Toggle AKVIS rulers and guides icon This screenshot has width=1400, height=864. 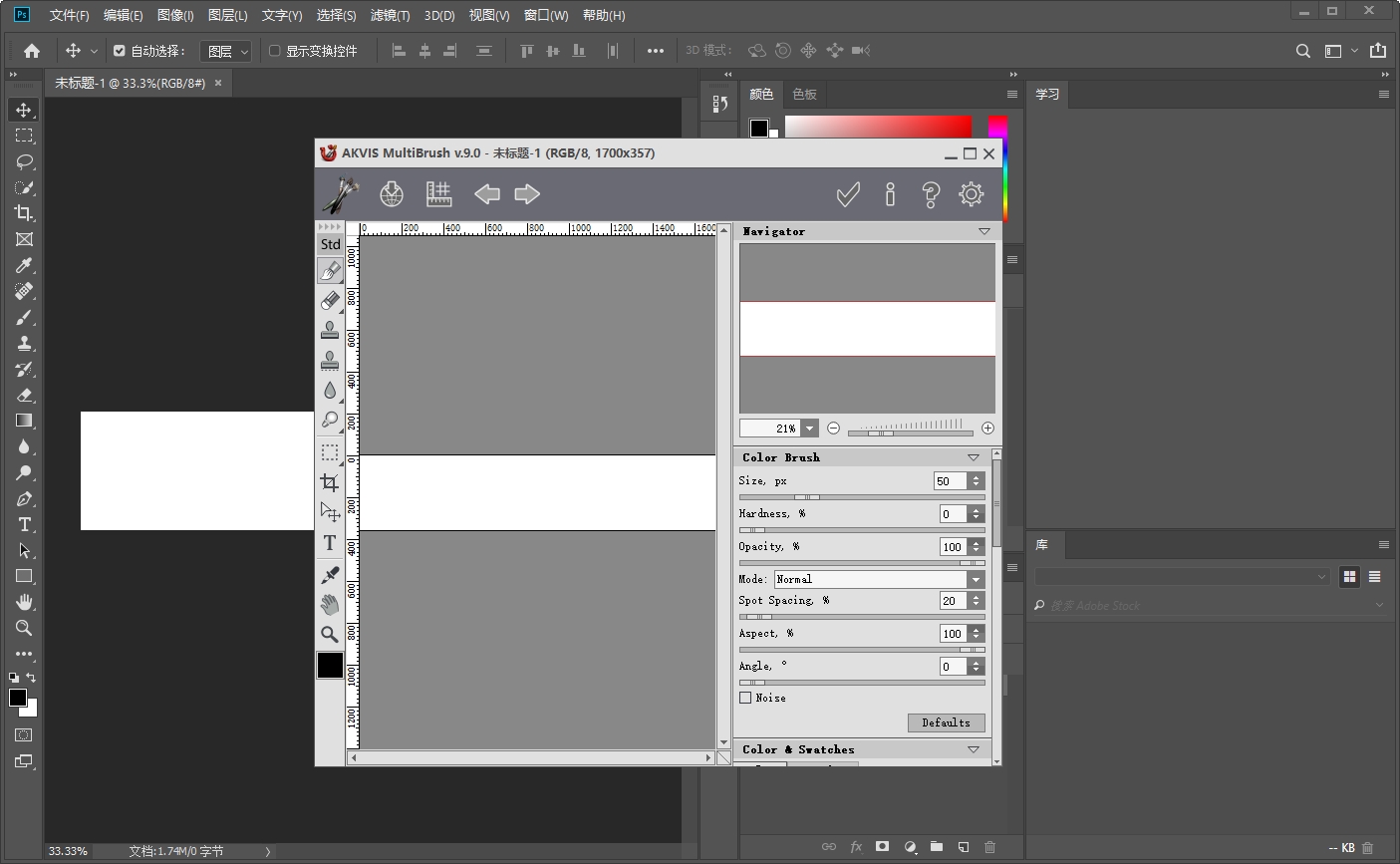click(x=438, y=194)
